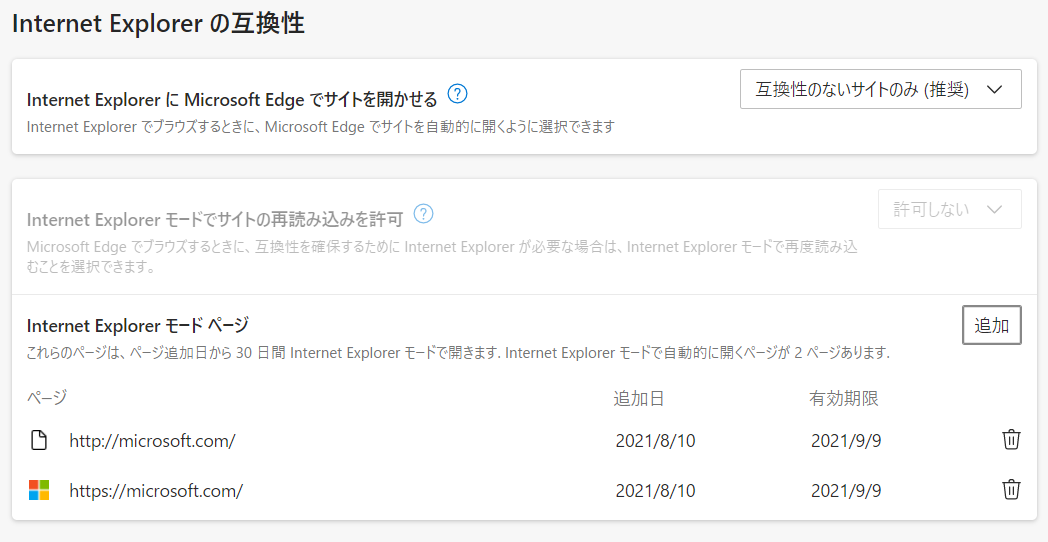Delete the http://microsoft.com/ page entry

(x=1011, y=440)
